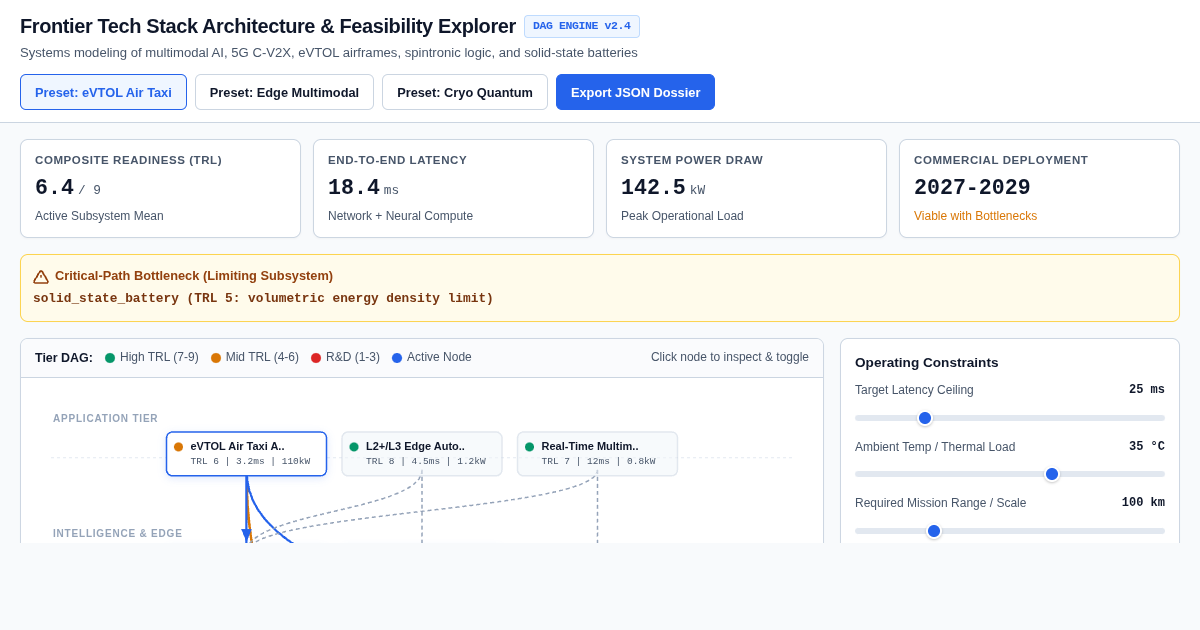Click the INTELLIGENCE & EDGE tier label
This screenshot has width=1200, height=630.
(118, 534)
